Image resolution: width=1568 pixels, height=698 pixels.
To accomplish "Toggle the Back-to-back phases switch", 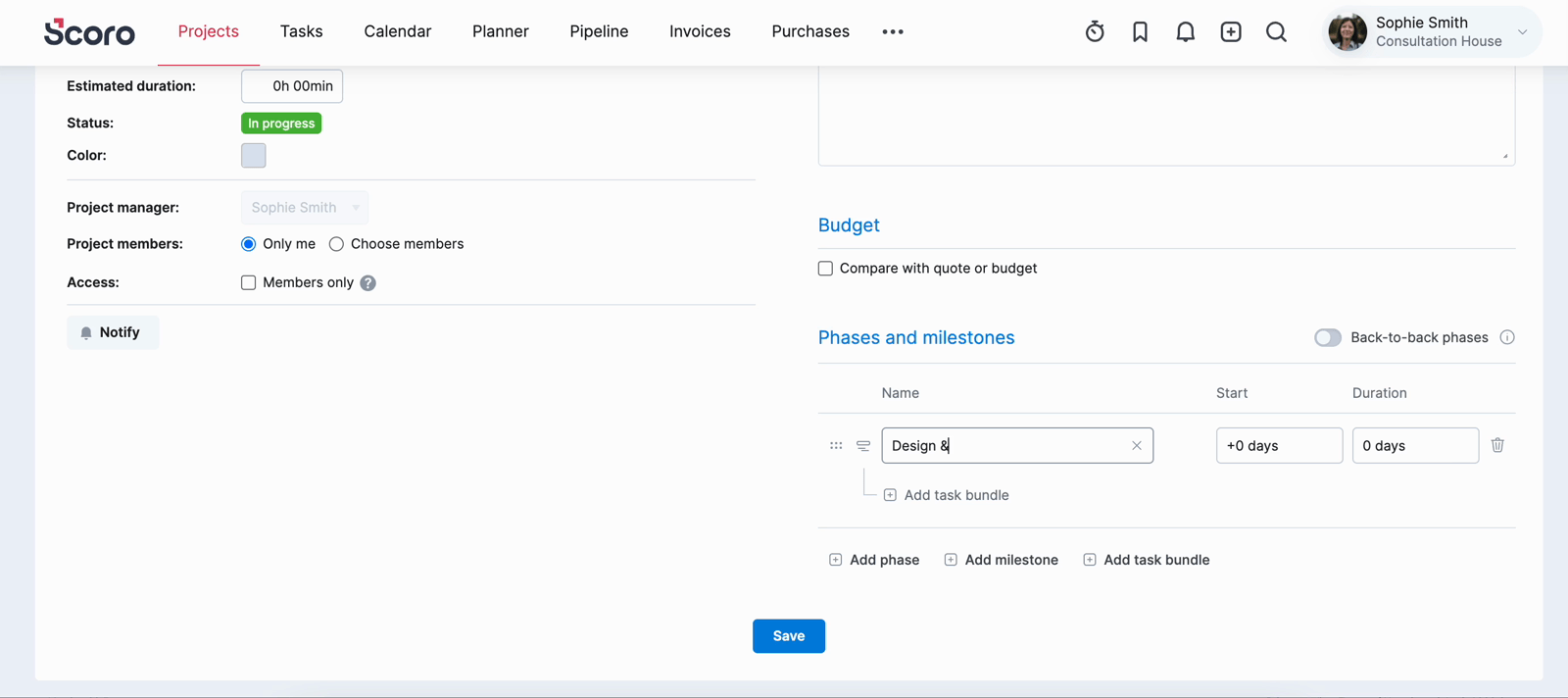I will [x=1327, y=337].
